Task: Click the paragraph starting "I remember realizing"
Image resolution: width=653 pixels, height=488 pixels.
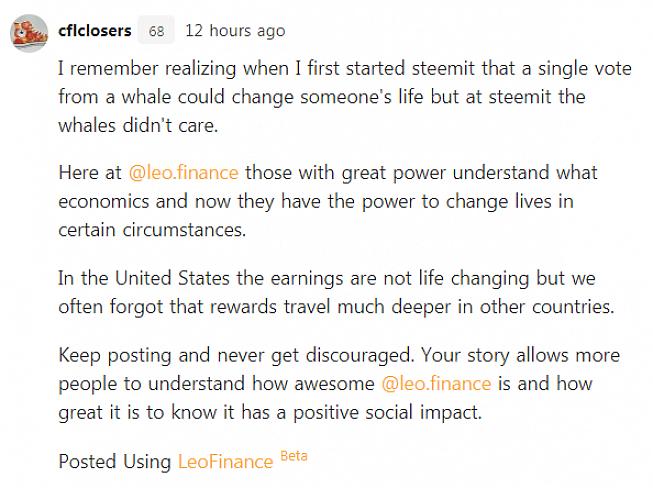Action: (x=320, y=97)
